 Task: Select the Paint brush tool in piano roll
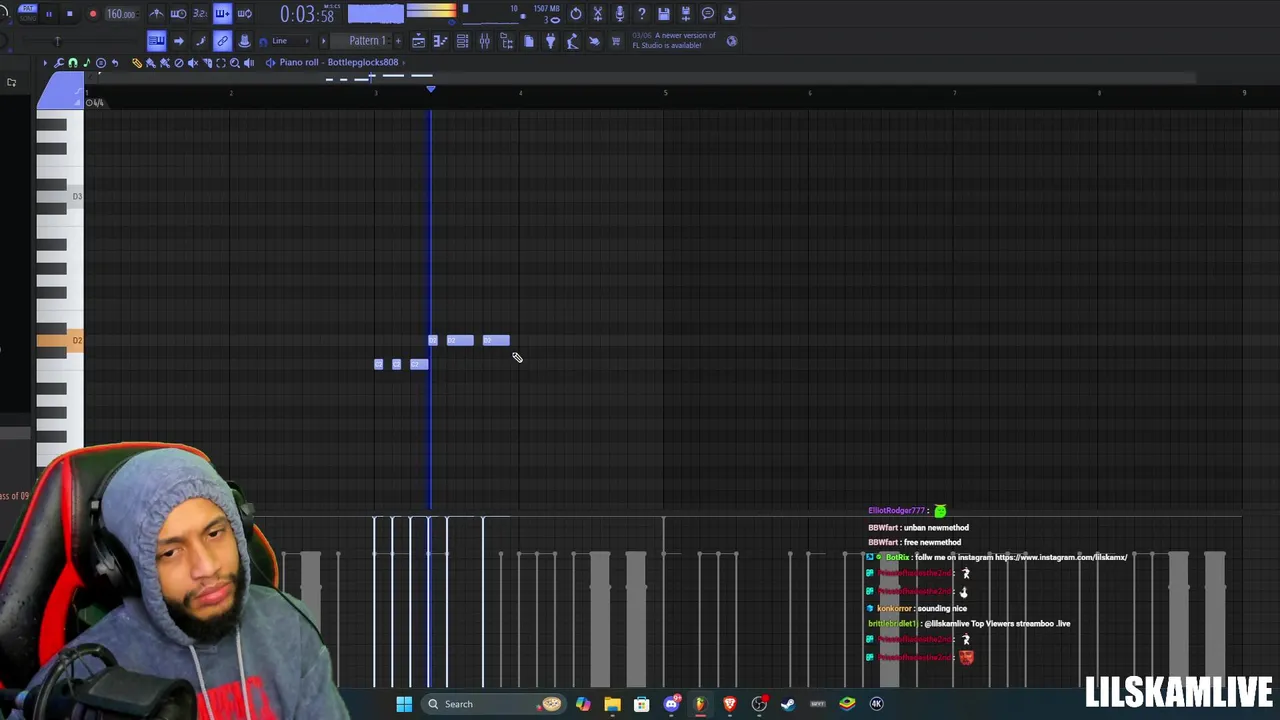point(151,62)
